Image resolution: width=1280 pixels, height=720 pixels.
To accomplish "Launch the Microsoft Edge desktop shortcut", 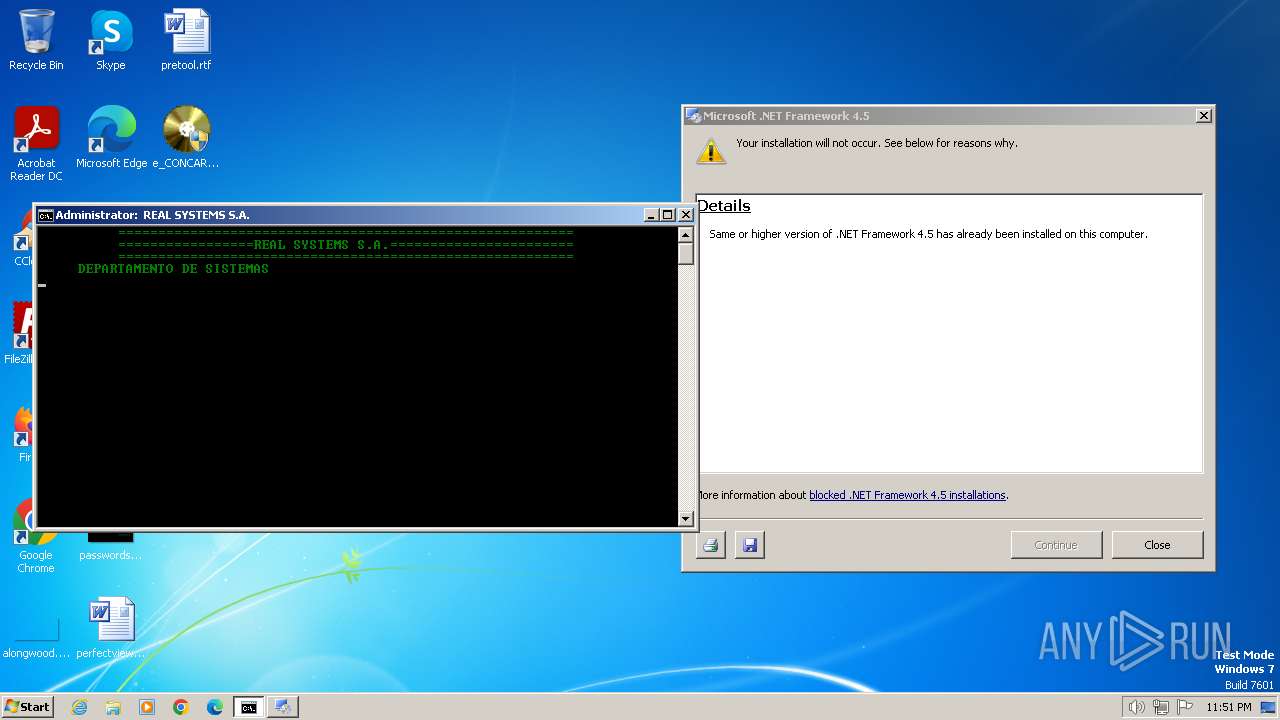I will click(111, 138).
